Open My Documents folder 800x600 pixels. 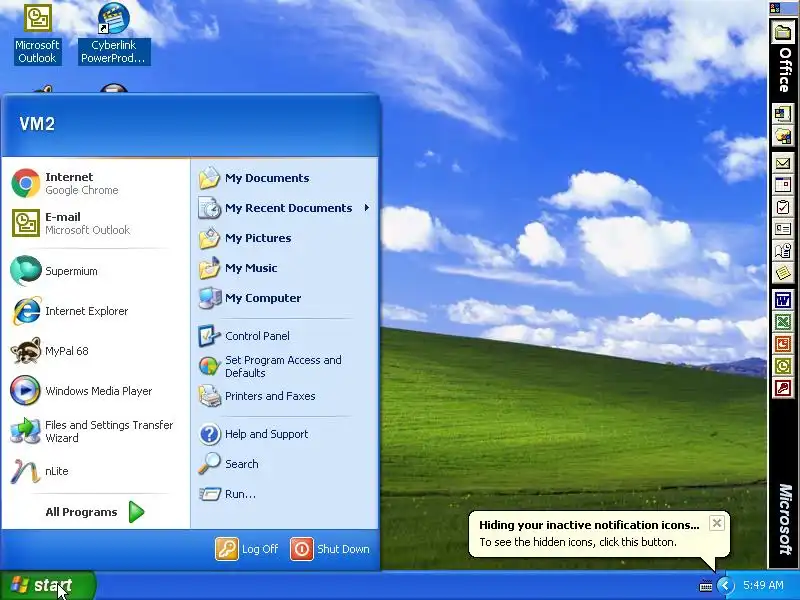tap(285, 178)
